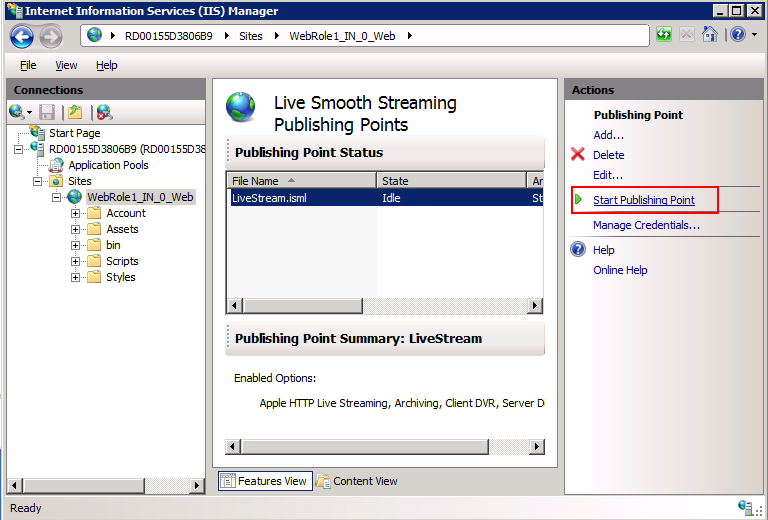Select the LiveStream.isml row

tap(386, 198)
